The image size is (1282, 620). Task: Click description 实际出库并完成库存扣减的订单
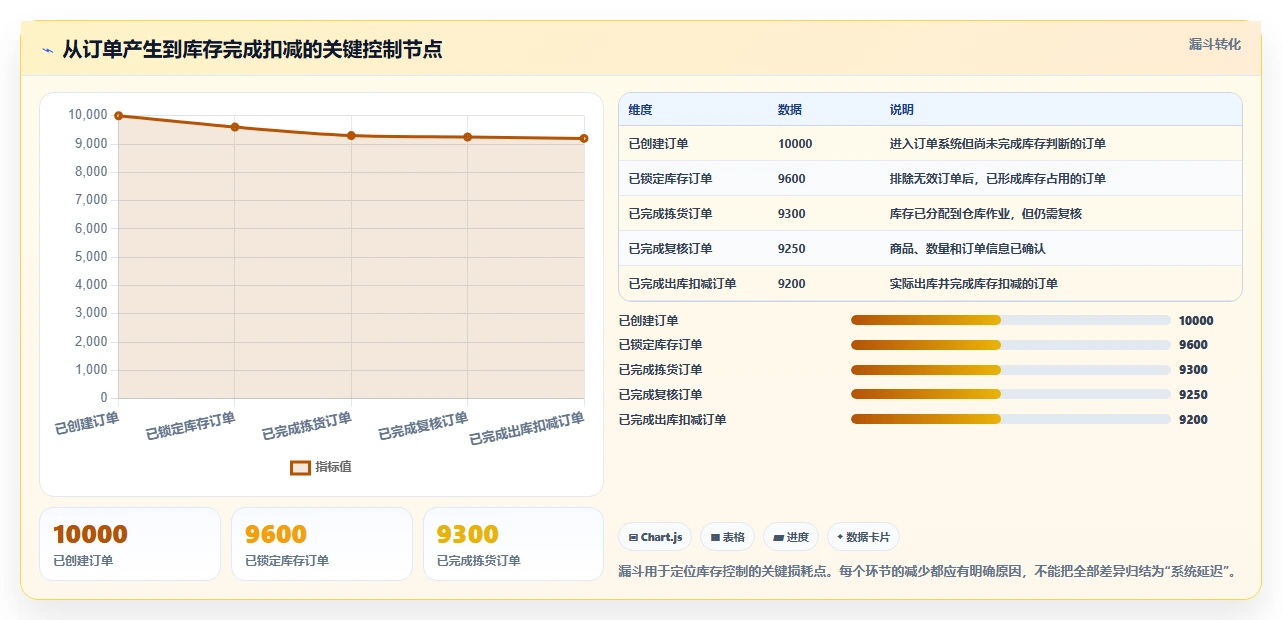click(974, 284)
